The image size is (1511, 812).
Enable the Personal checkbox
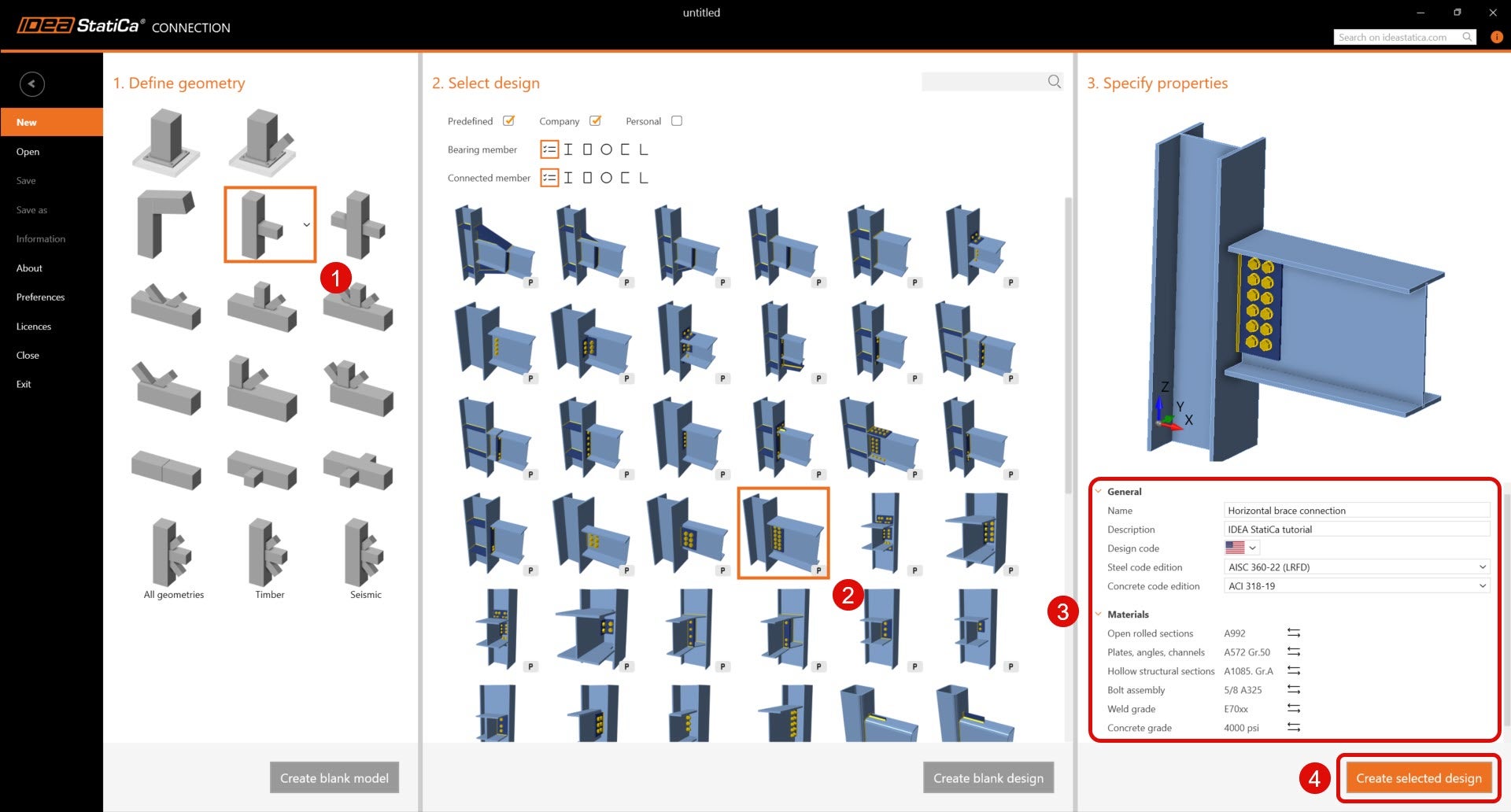[677, 121]
